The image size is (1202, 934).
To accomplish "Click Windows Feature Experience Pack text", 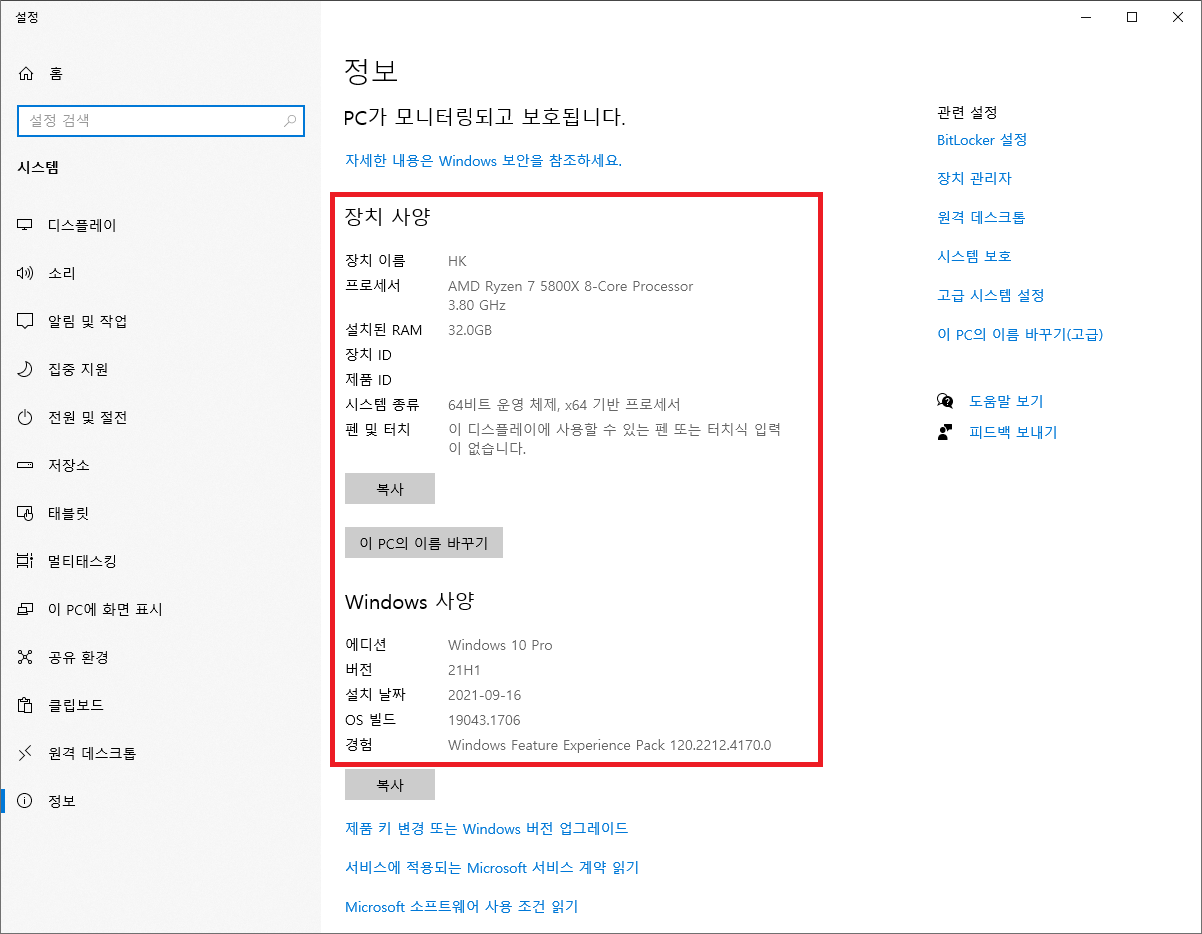I will pyautogui.click(x=610, y=745).
